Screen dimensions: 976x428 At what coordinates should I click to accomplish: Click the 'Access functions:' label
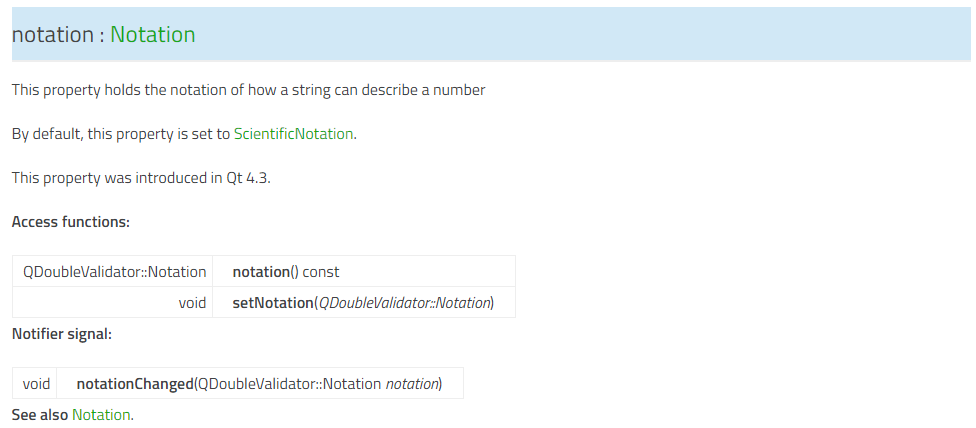70,222
